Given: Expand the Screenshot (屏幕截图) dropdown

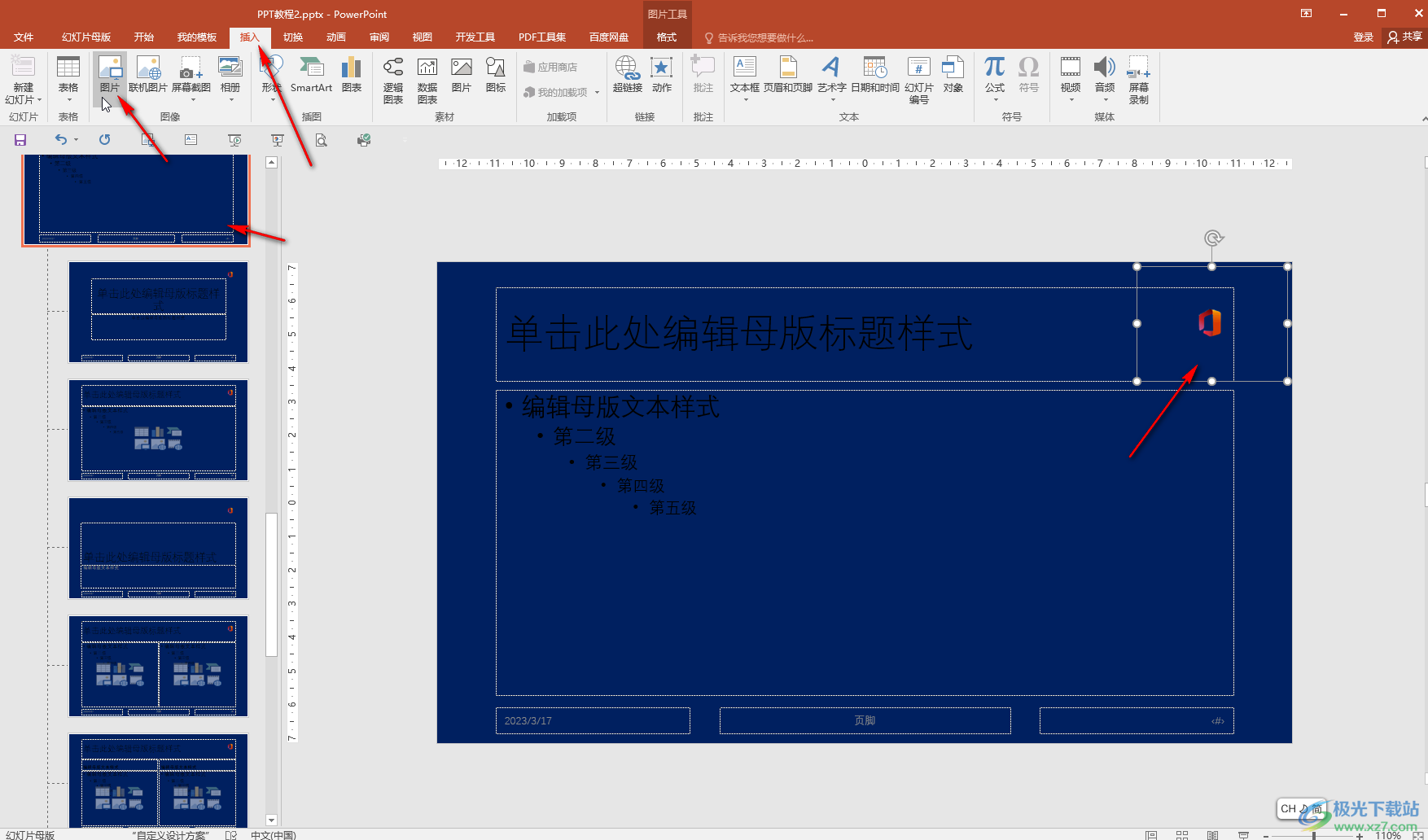Looking at the screenshot, I should click(x=193, y=100).
